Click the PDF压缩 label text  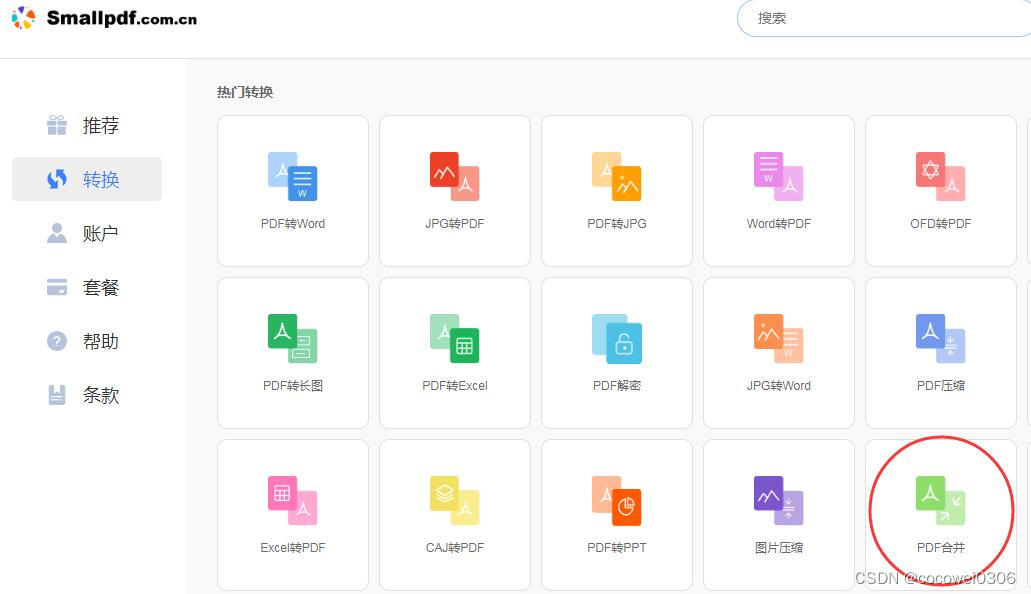pos(940,385)
